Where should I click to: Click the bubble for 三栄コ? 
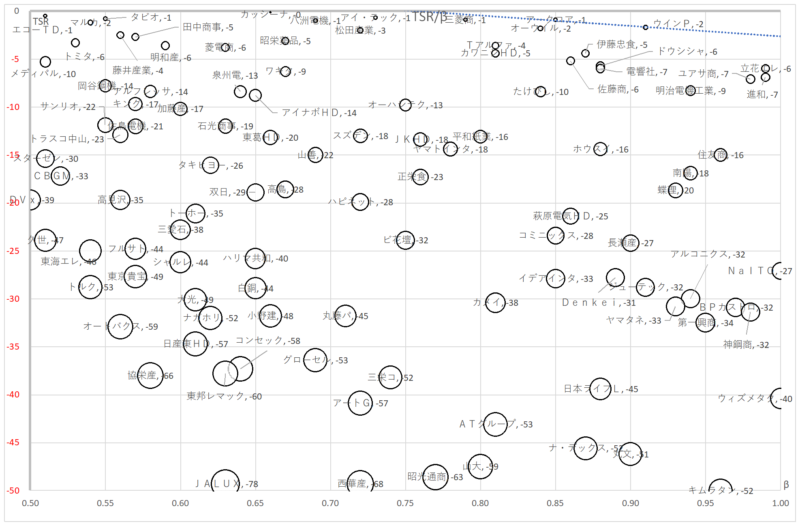[x=390, y=377]
